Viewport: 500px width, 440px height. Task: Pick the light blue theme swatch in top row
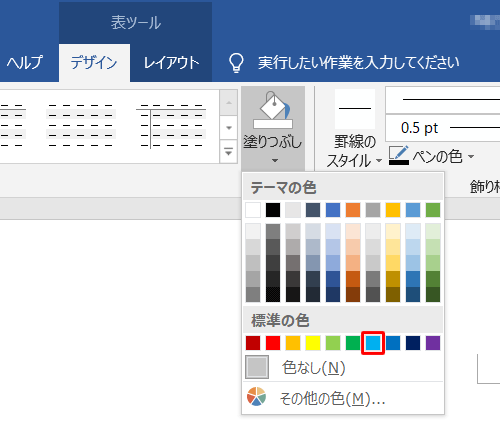[x=413, y=210]
